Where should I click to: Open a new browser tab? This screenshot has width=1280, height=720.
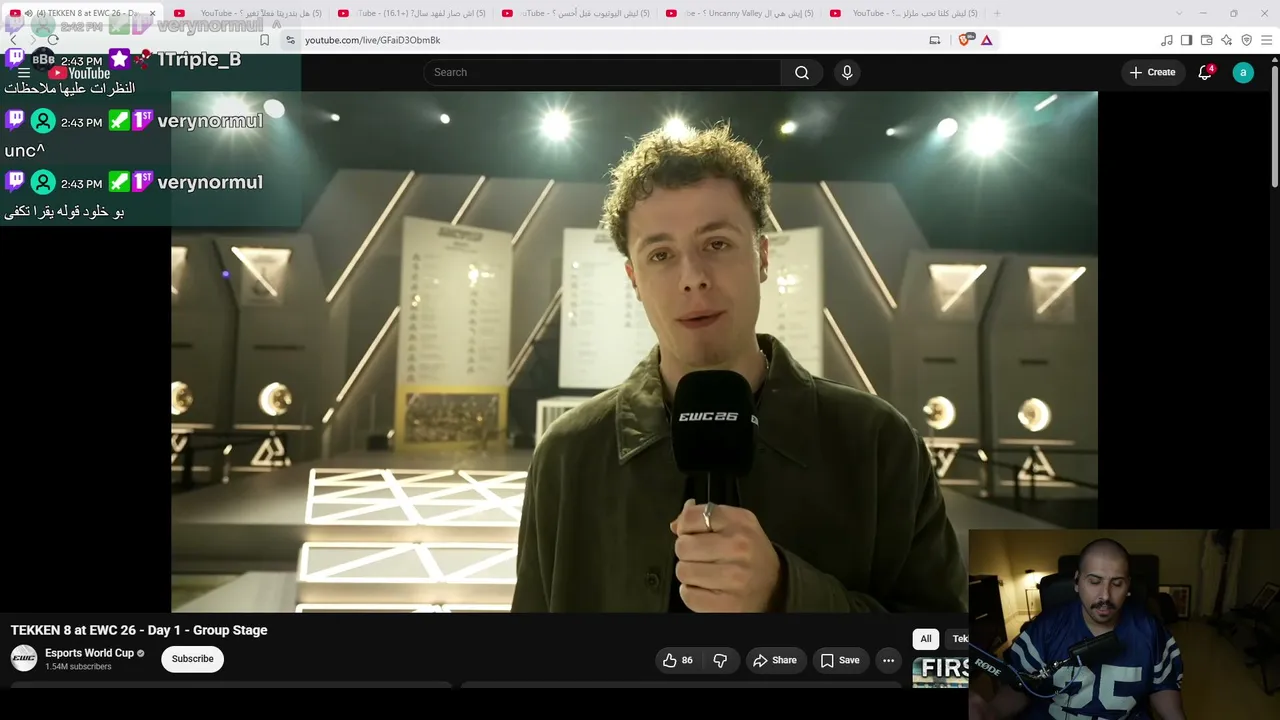pos(996,13)
